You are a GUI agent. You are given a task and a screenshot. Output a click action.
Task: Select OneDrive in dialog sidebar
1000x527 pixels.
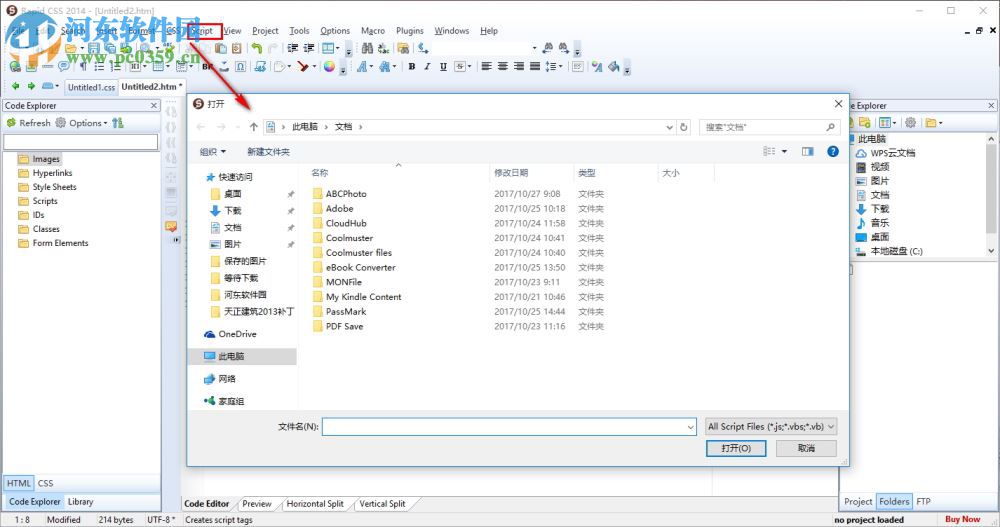(230, 334)
